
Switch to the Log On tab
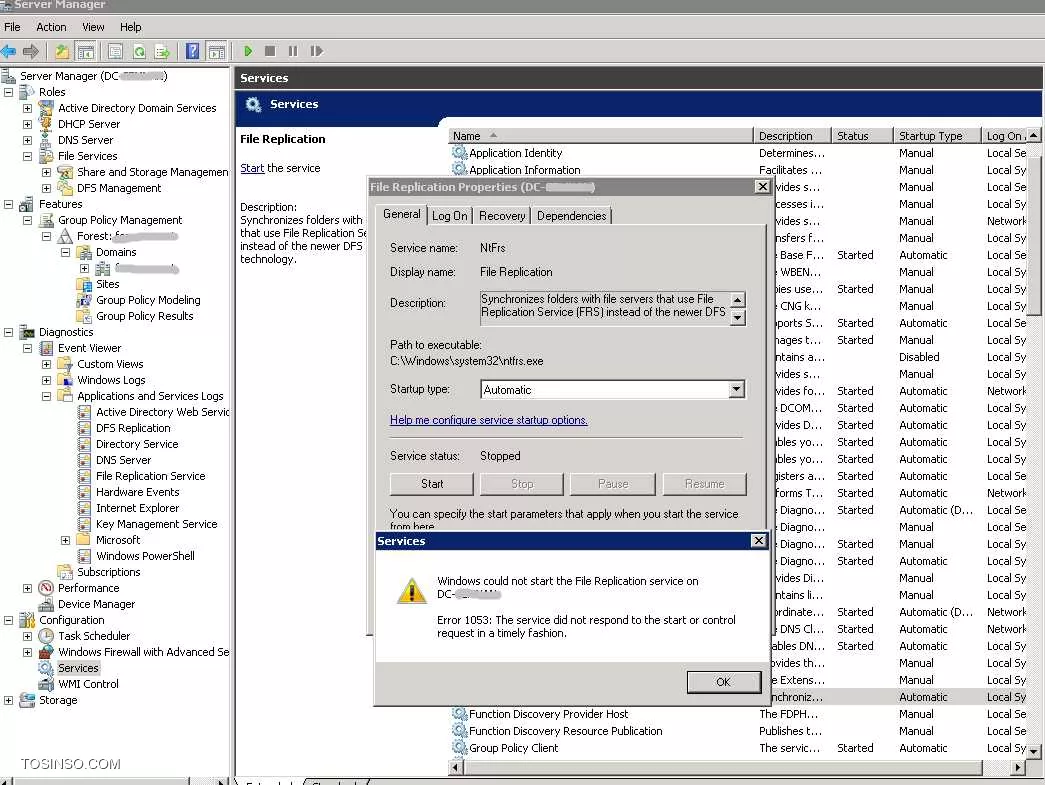450,216
